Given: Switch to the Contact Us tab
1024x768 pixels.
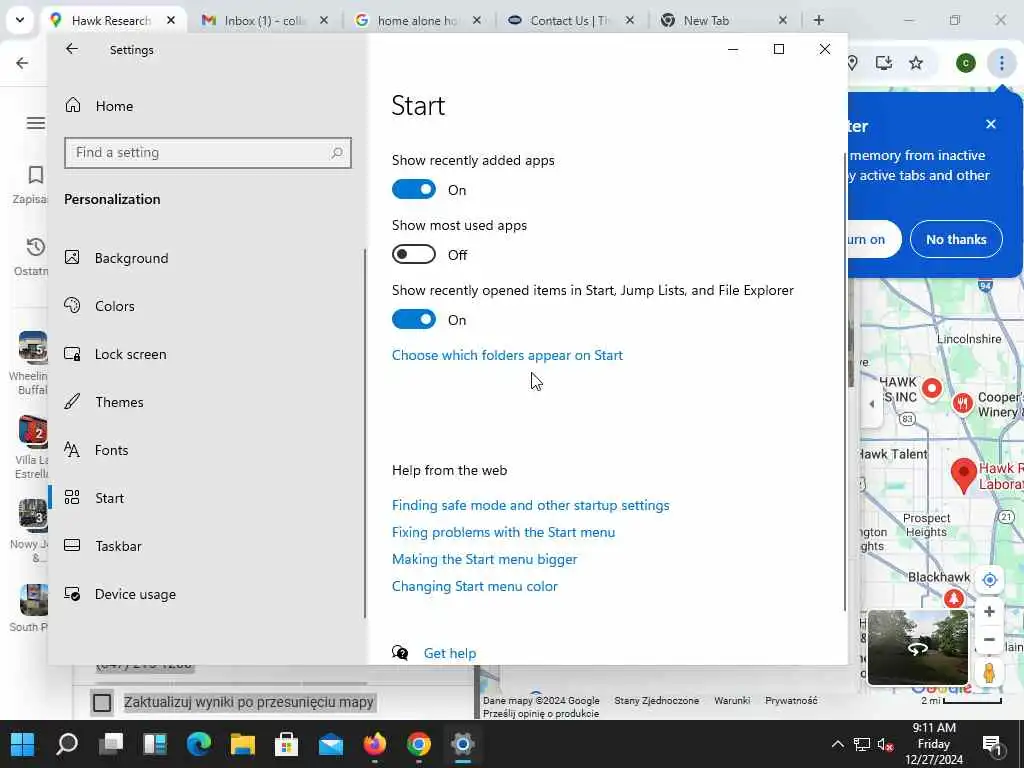Looking at the screenshot, I should [569, 20].
